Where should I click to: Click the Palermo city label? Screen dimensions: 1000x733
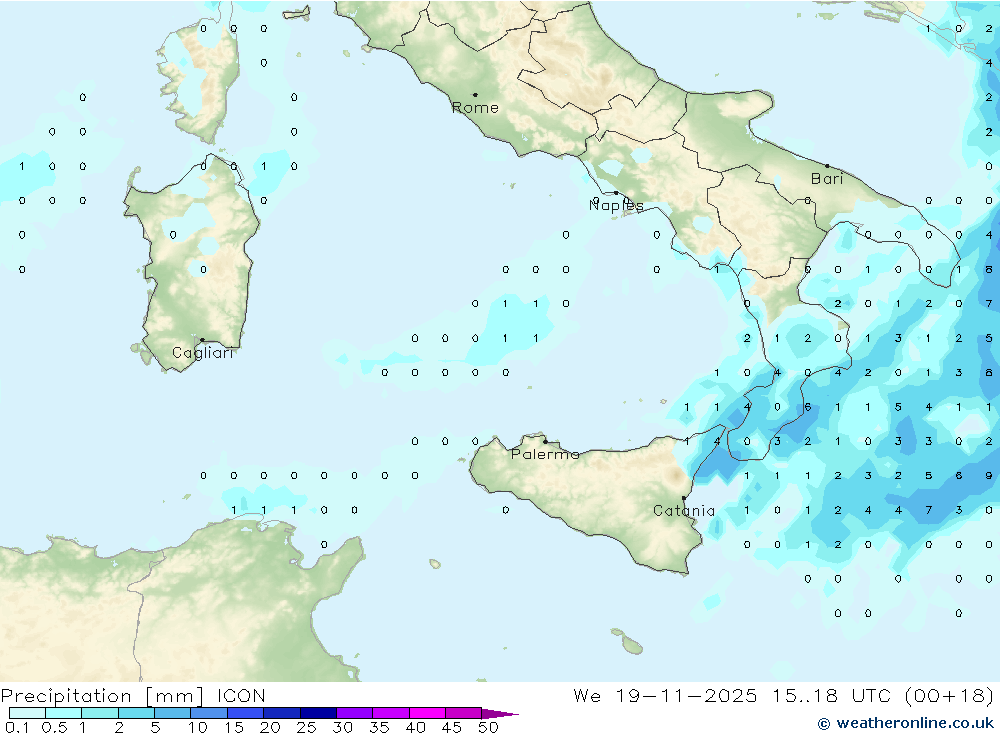tap(545, 454)
